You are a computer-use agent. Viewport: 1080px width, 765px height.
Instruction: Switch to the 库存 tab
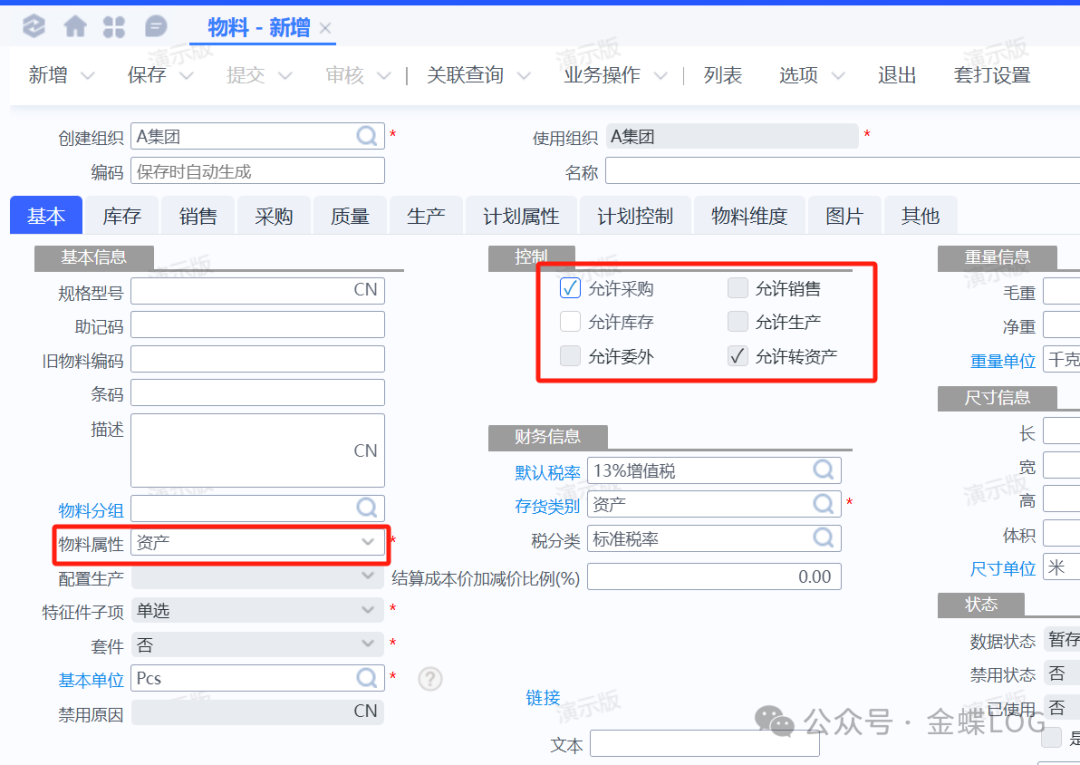[122, 216]
